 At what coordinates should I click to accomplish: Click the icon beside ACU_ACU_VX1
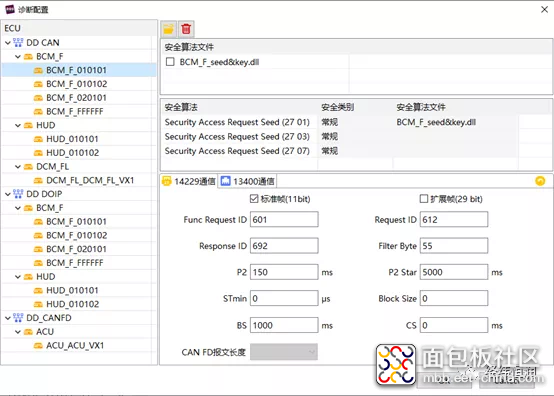click(38, 345)
